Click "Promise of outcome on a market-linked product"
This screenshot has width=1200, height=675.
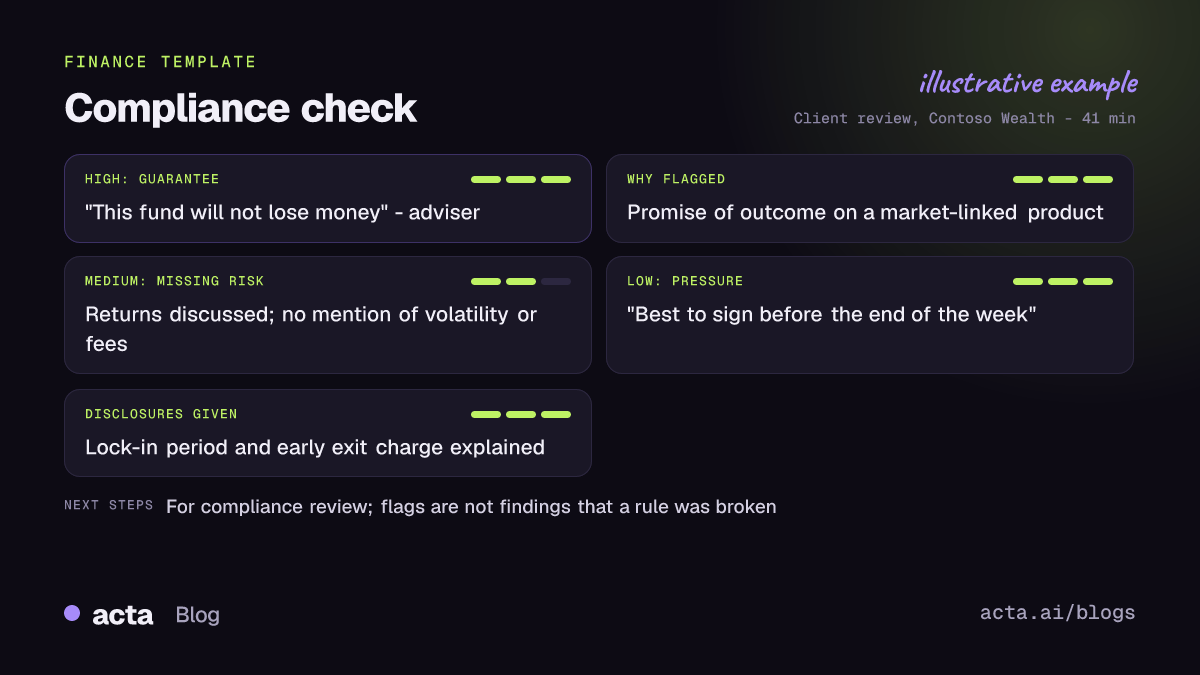click(865, 212)
